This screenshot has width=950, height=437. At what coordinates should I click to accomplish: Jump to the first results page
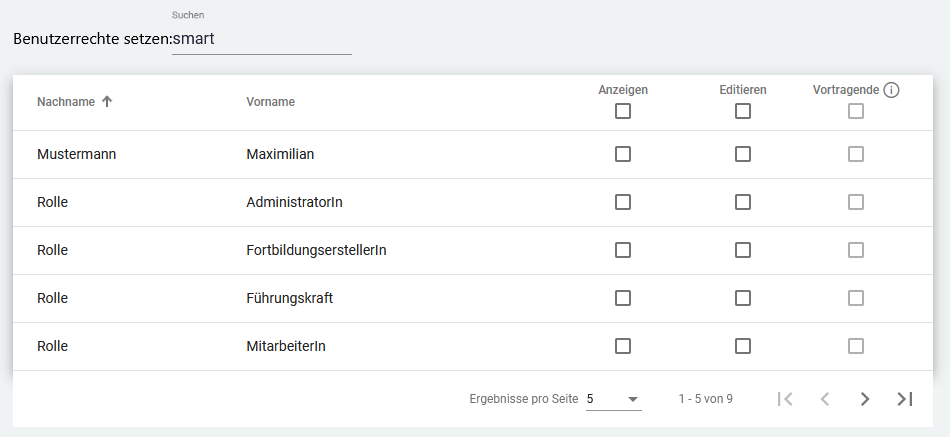coord(785,399)
